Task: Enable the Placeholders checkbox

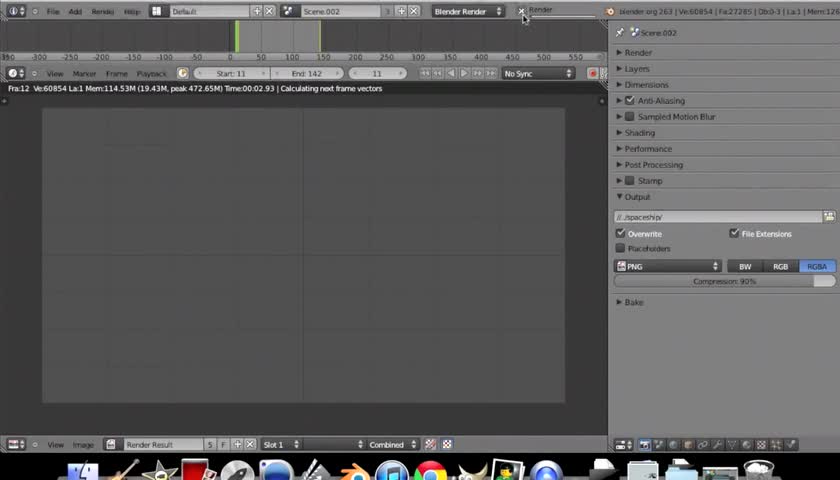Action: coord(620,248)
